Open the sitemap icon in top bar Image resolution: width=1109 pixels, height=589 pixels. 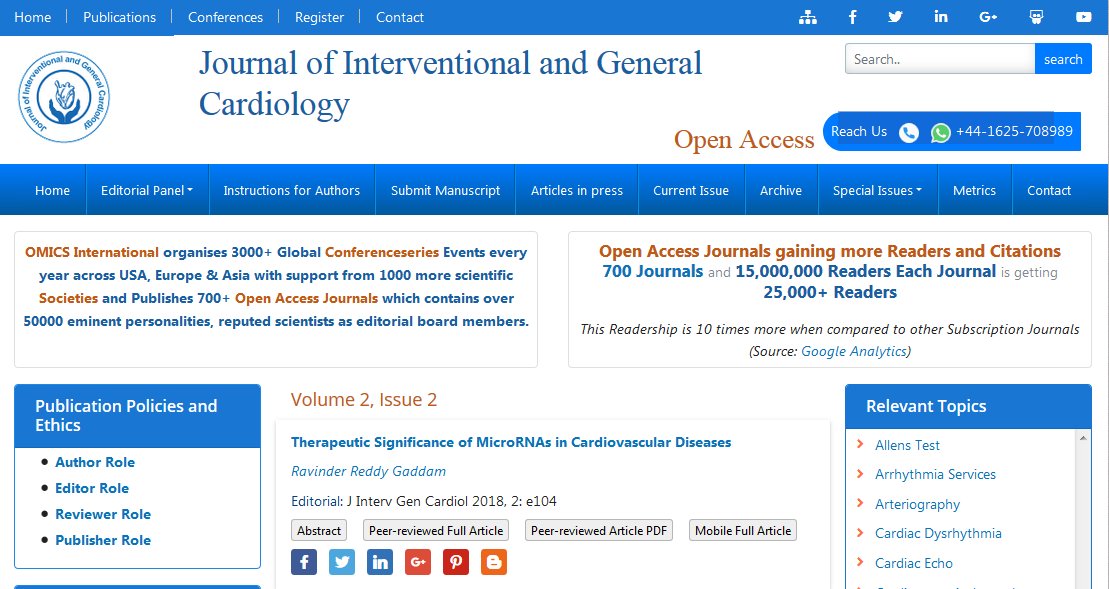tap(808, 18)
